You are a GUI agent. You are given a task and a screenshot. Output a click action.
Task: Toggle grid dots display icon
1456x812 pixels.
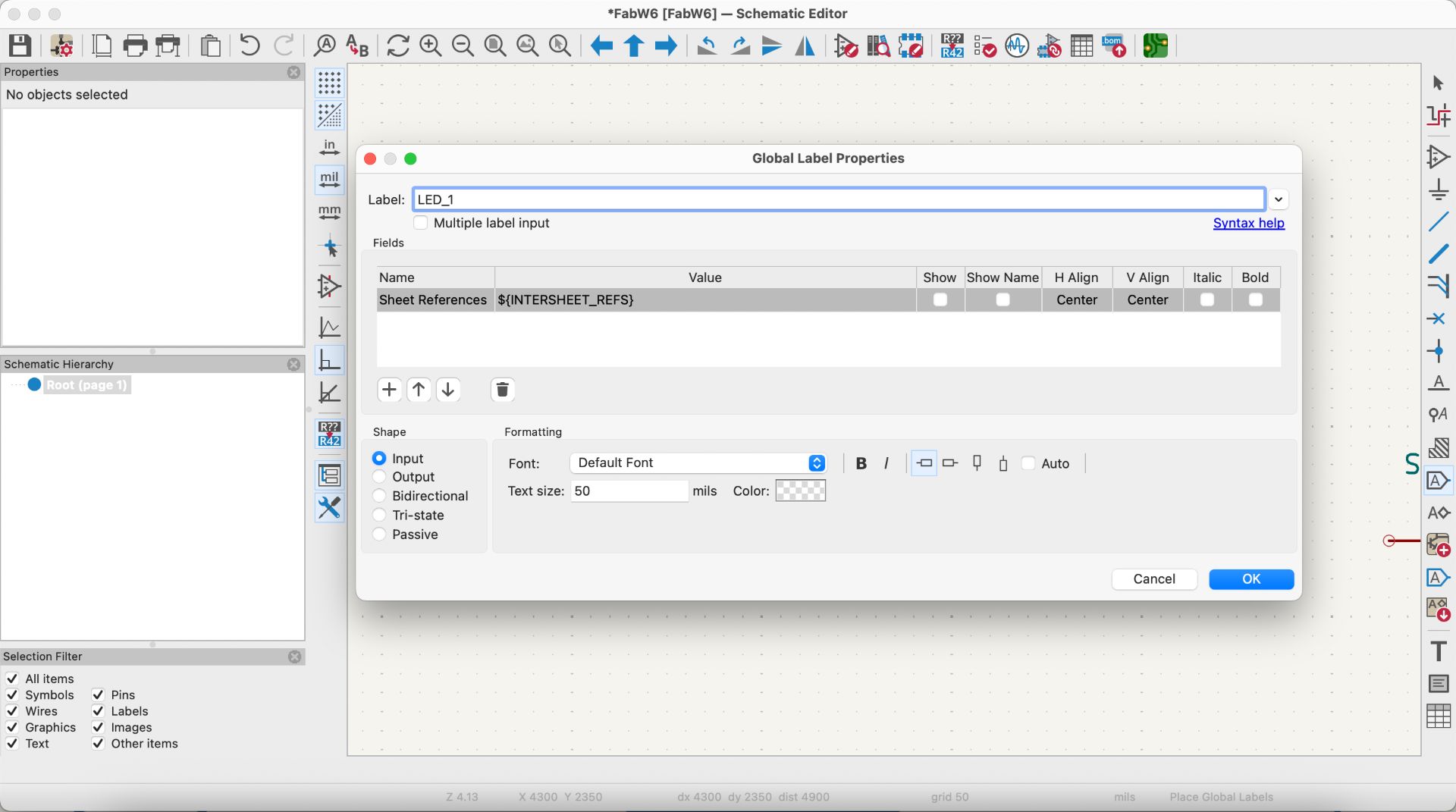(x=329, y=83)
